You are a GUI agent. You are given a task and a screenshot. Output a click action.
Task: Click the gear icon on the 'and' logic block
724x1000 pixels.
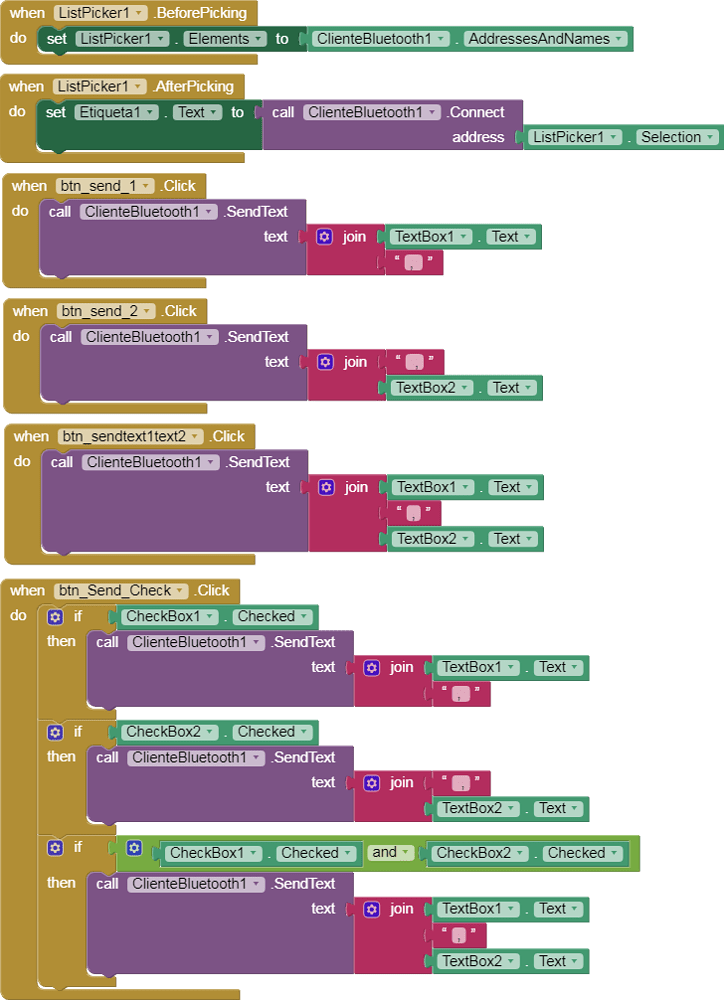pos(134,849)
